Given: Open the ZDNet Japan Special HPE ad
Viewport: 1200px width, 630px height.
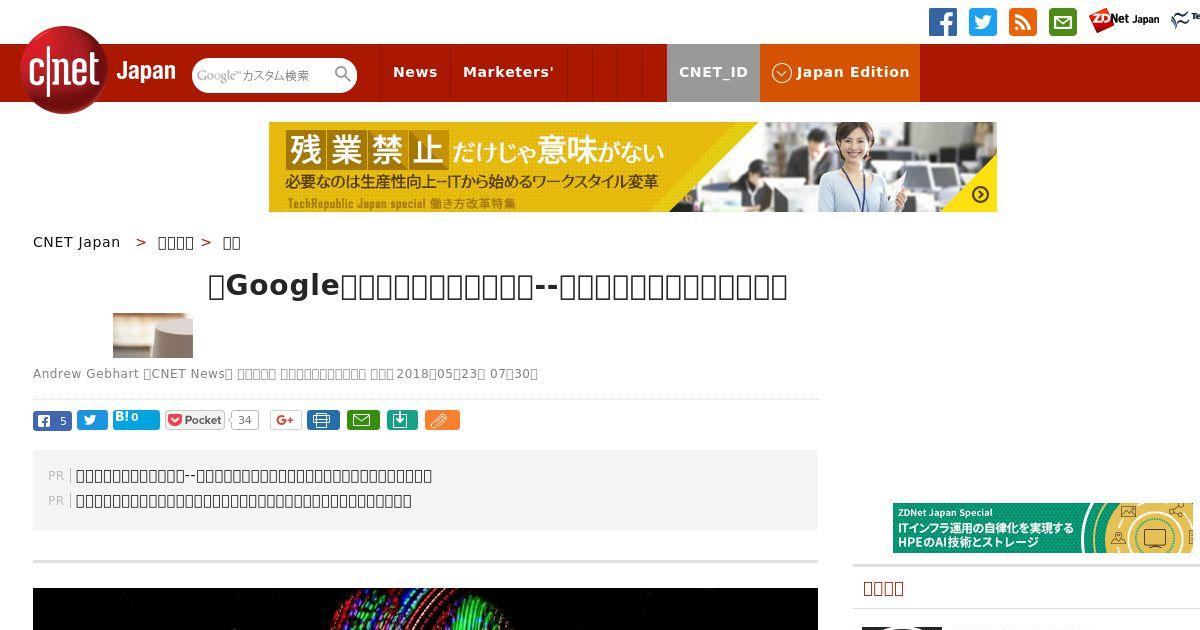Looking at the screenshot, I should coord(1043,528).
